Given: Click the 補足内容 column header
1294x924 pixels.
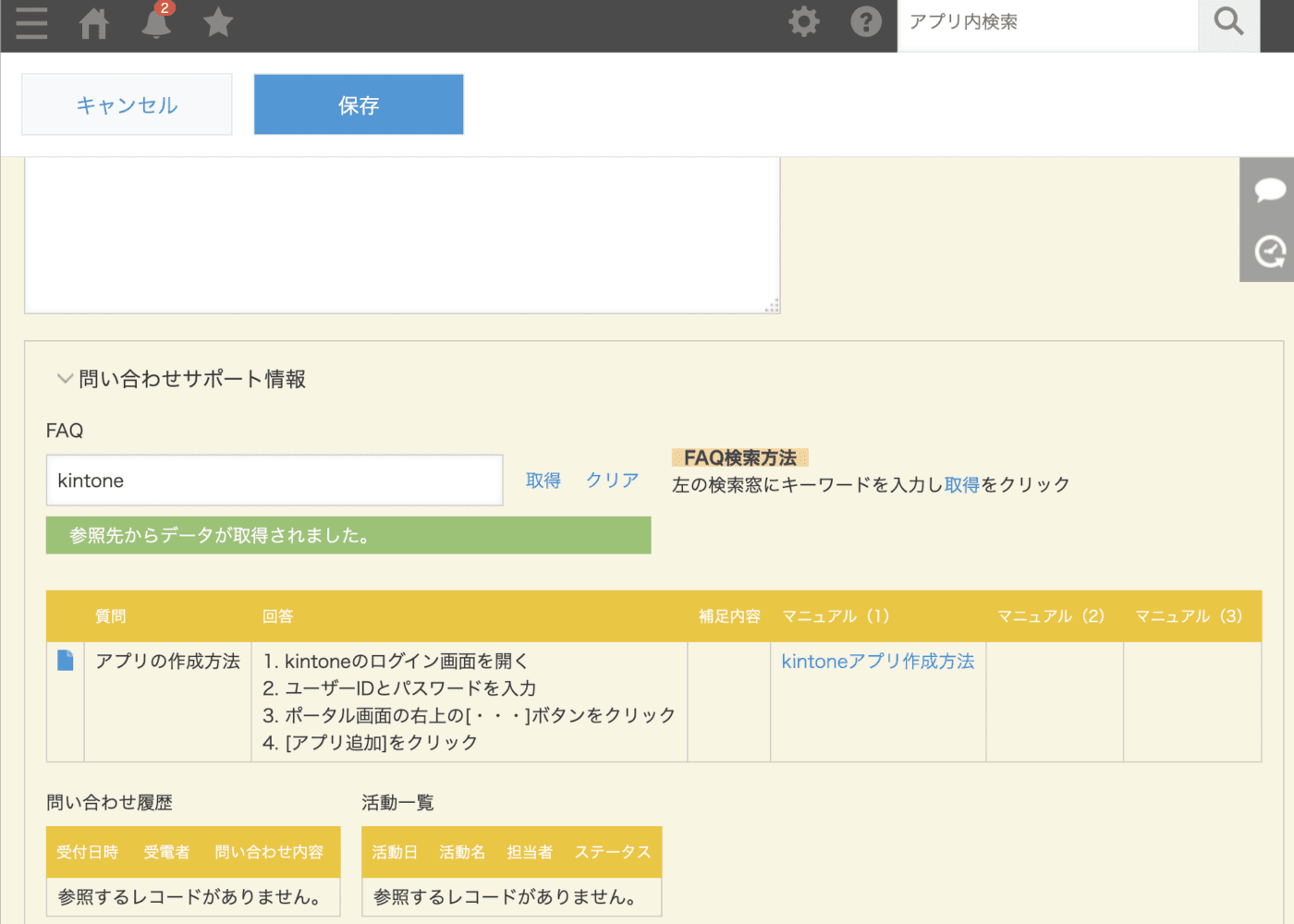Looking at the screenshot, I should pos(729,616).
